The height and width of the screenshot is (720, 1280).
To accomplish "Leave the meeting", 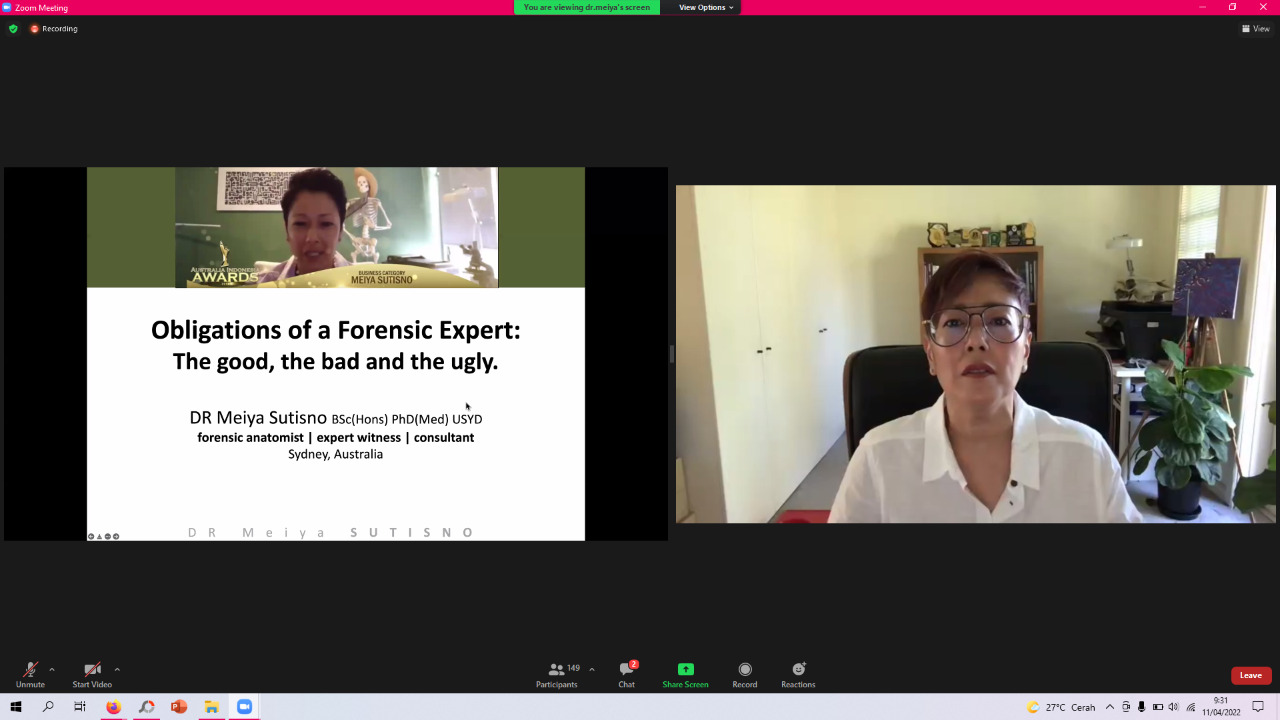I will (x=1251, y=675).
